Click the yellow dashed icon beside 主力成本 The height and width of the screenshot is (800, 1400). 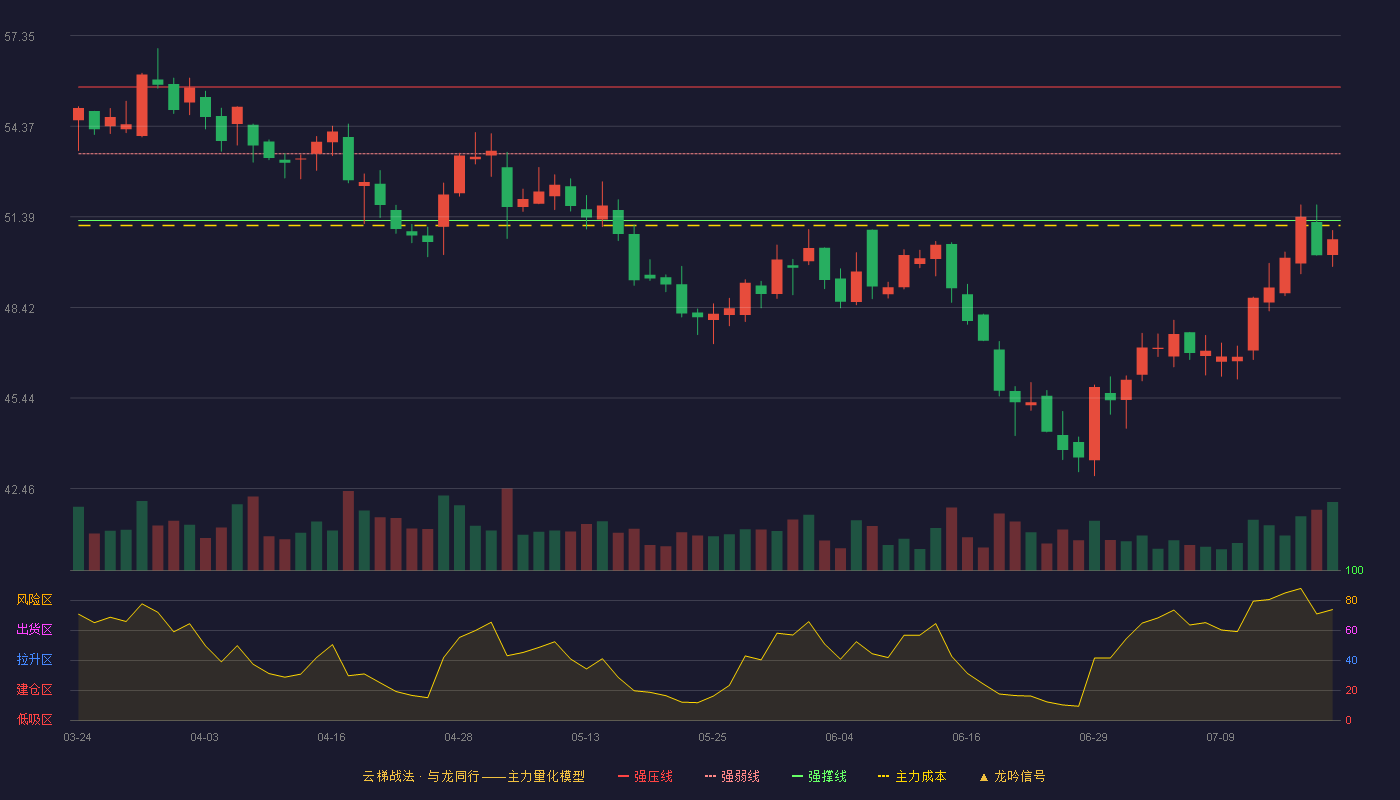point(883,777)
